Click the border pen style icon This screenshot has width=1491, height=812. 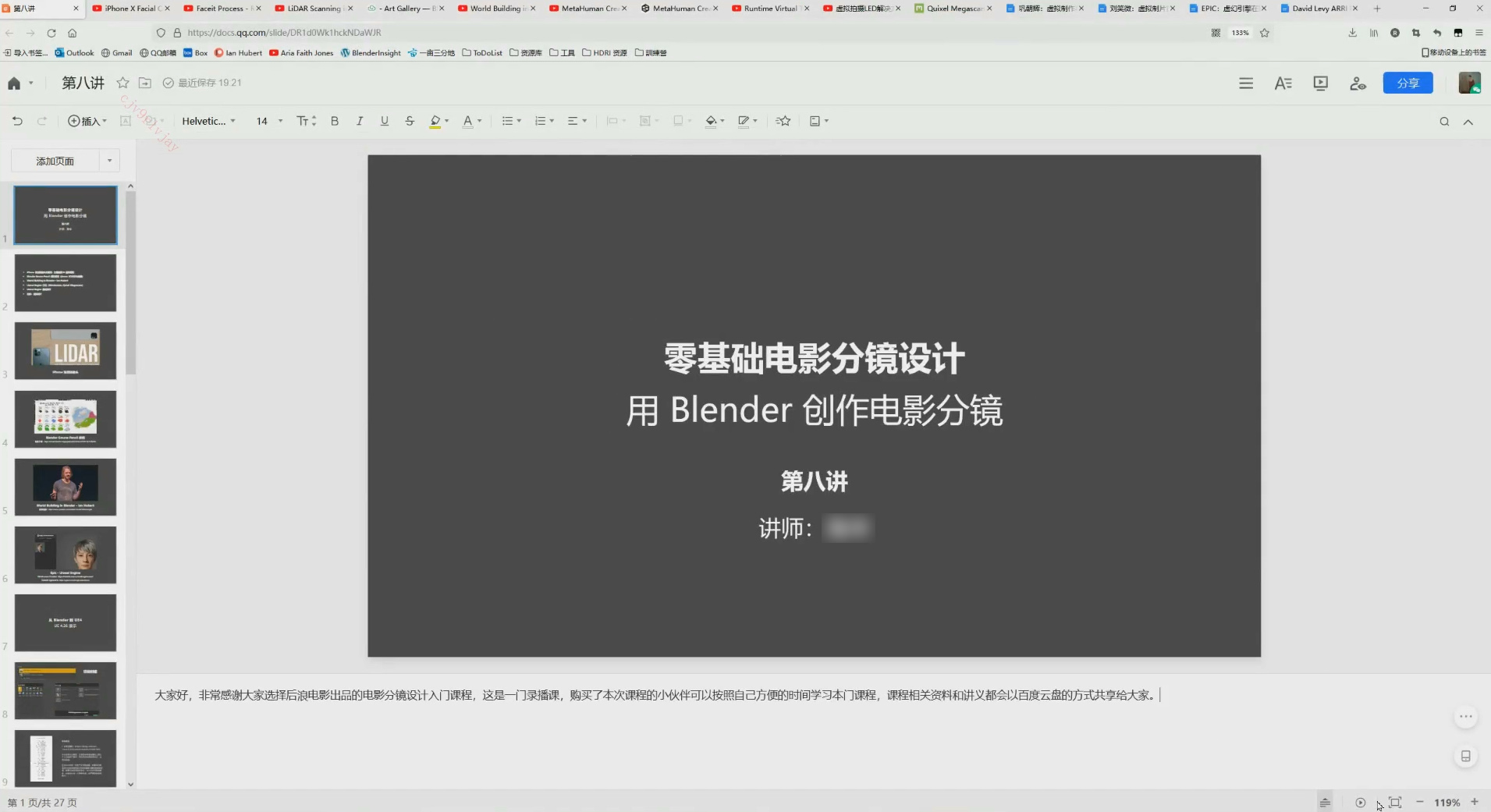(744, 121)
